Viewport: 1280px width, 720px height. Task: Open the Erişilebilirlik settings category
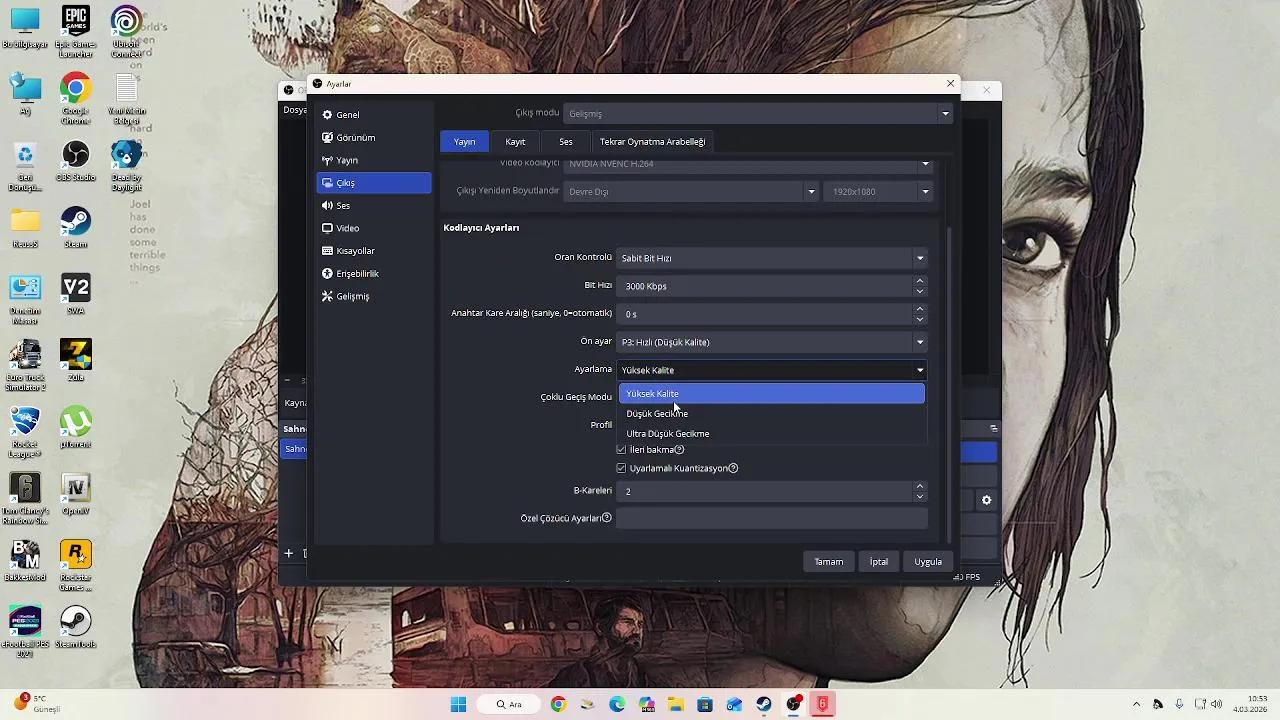click(357, 274)
